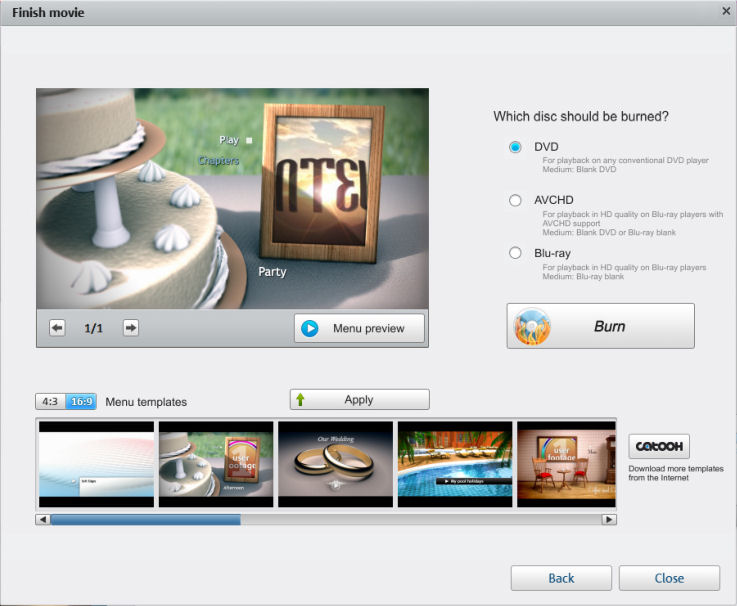737x606 pixels.
Task: Pick the swimming pool holiday template
Action: [455, 464]
